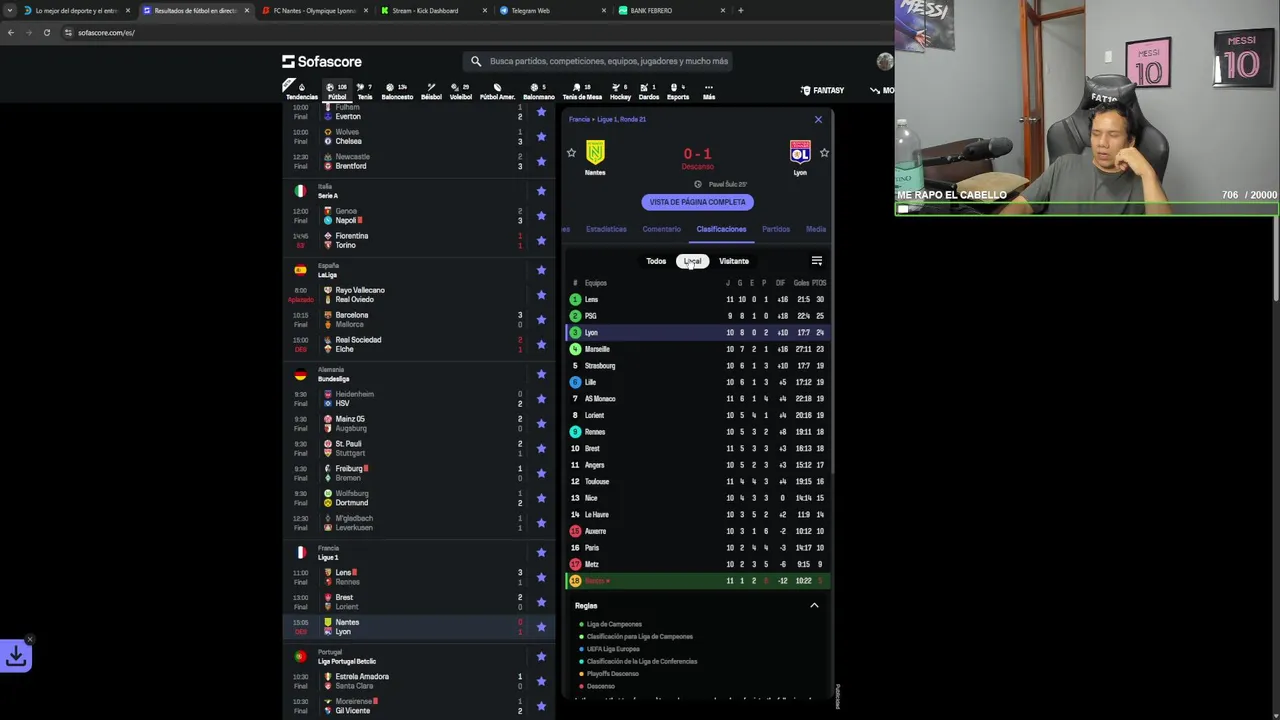Click the Sofascore logo
Viewport: 1280px width, 720px height.
tap(321, 61)
